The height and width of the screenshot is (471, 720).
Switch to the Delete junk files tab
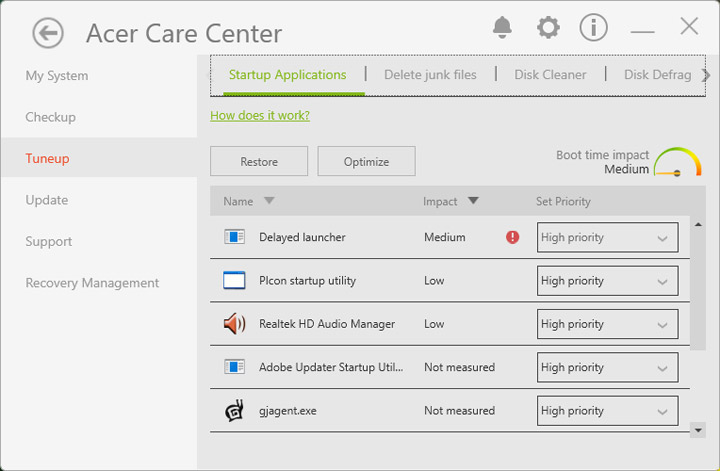430,75
